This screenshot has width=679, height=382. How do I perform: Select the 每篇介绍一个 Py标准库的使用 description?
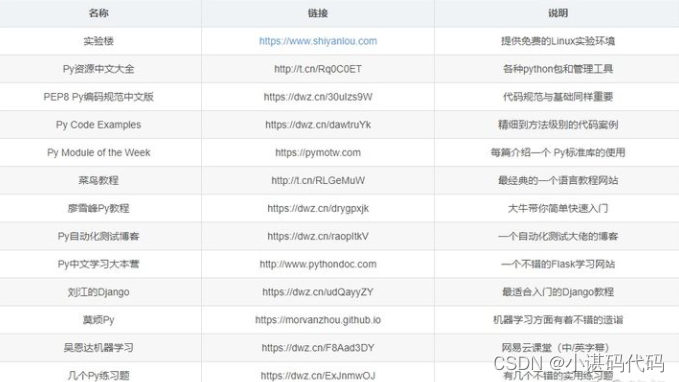558,152
